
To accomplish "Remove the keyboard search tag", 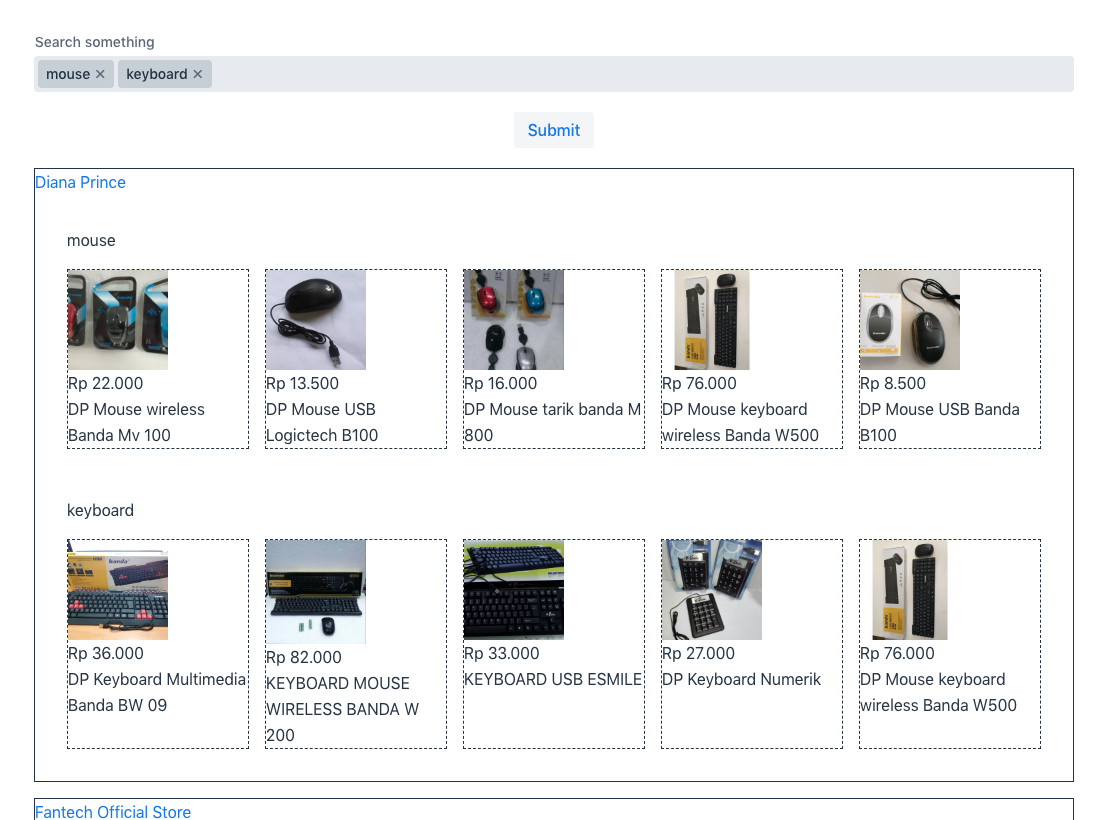I will 198,74.
